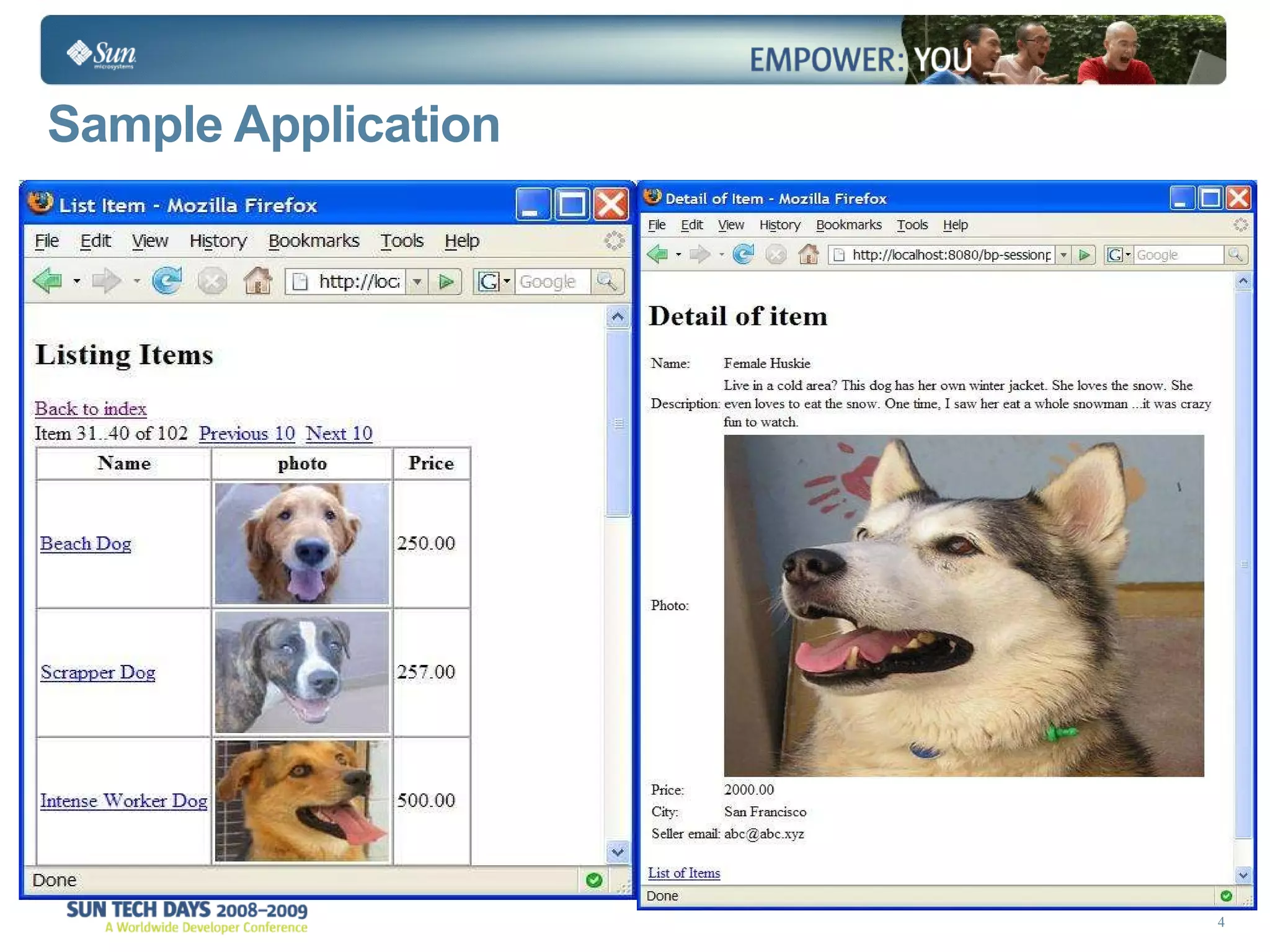Click scrollbar thumb in List Item window
Image resolution: width=1270 pixels, height=952 pixels.
pyautogui.click(x=618, y=424)
